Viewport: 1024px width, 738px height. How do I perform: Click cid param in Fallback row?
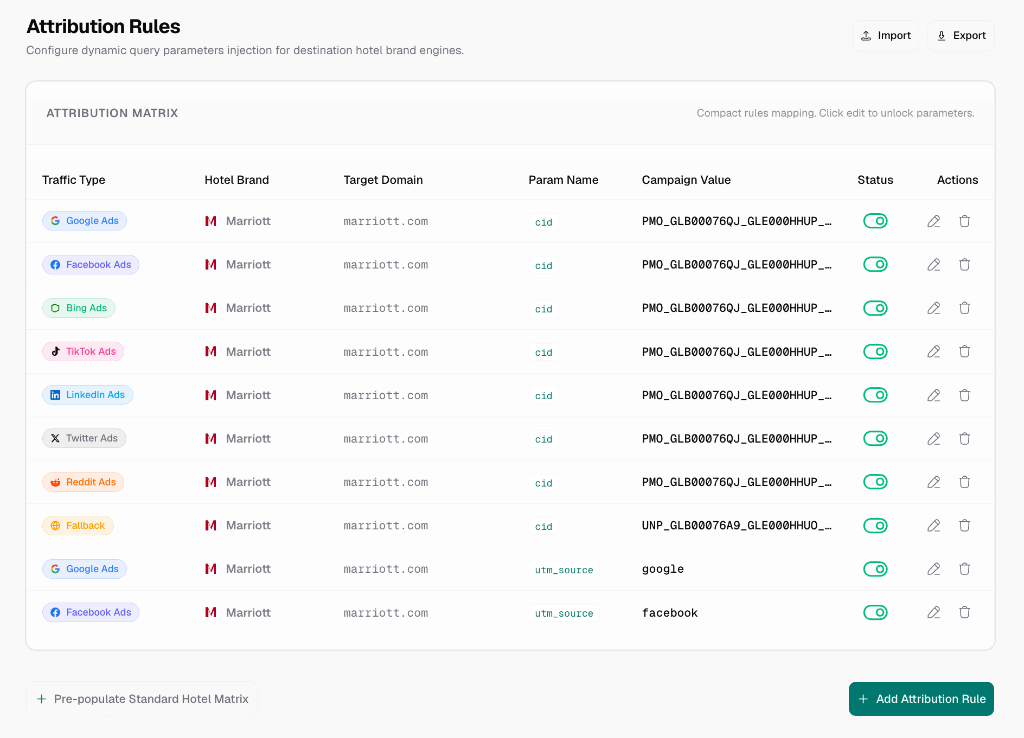(x=543, y=526)
